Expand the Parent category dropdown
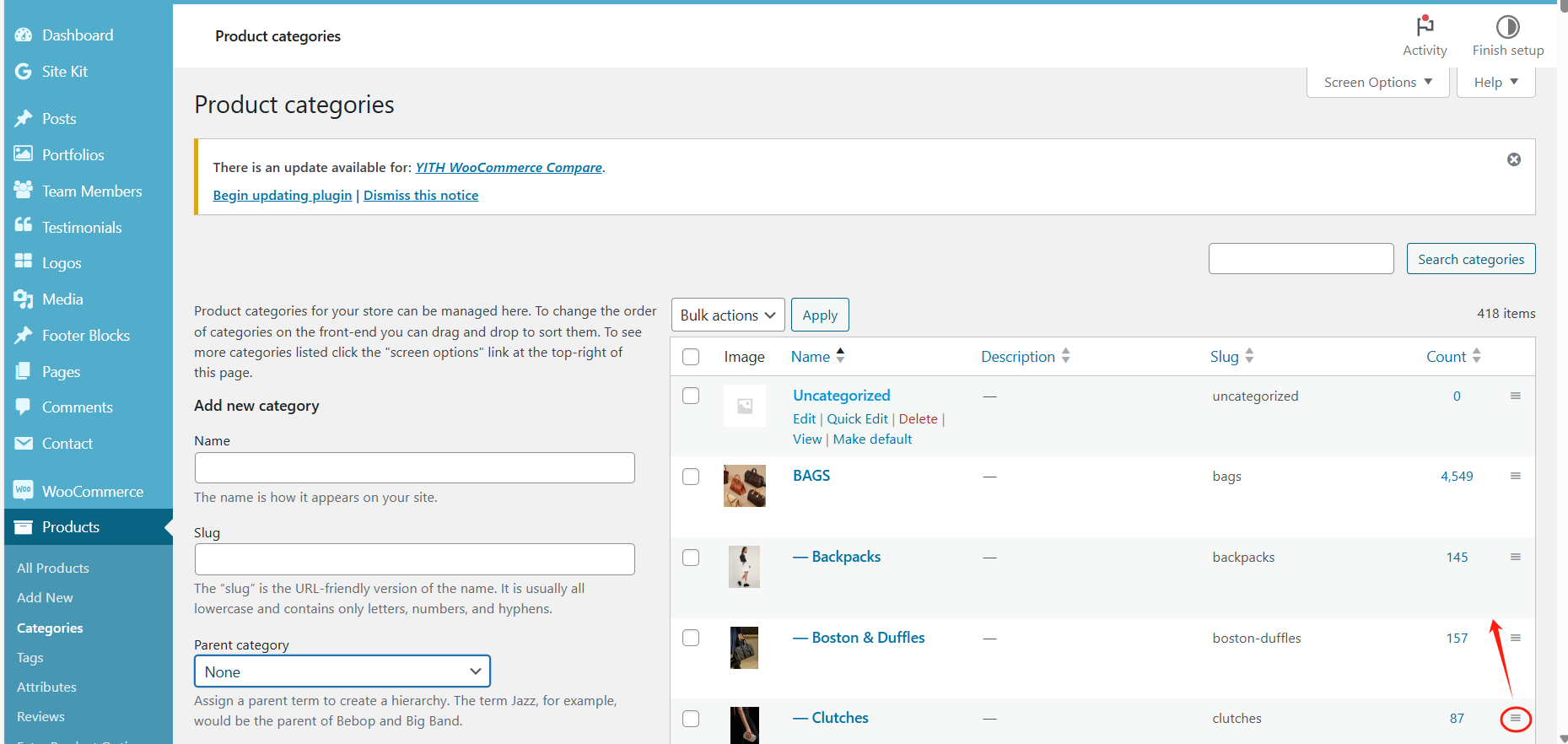Image resolution: width=1568 pixels, height=744 pixels. (x=342, y=672)
